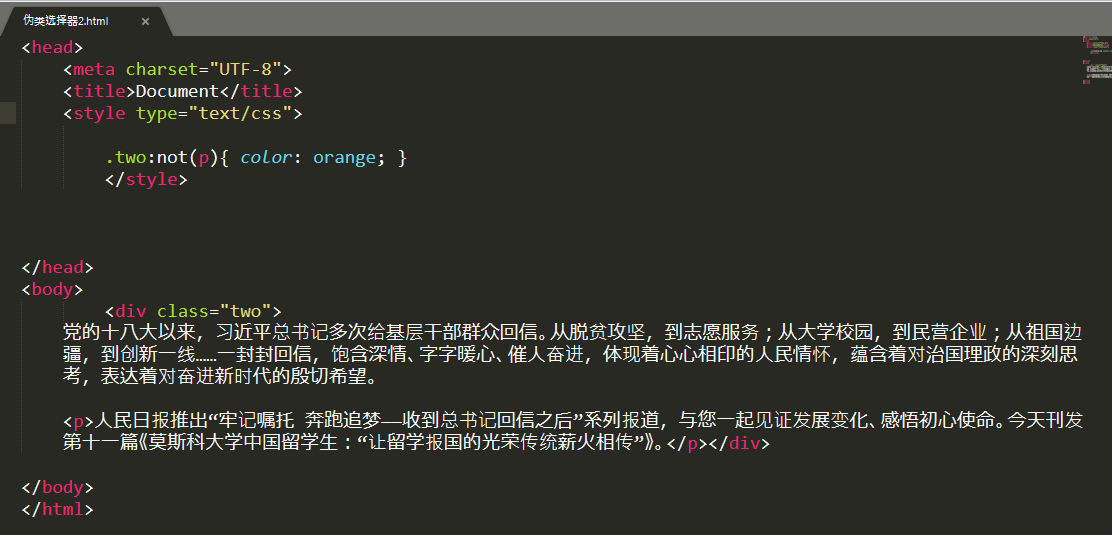Click the orange color value
1112x535 pixels.
point(344,158)
